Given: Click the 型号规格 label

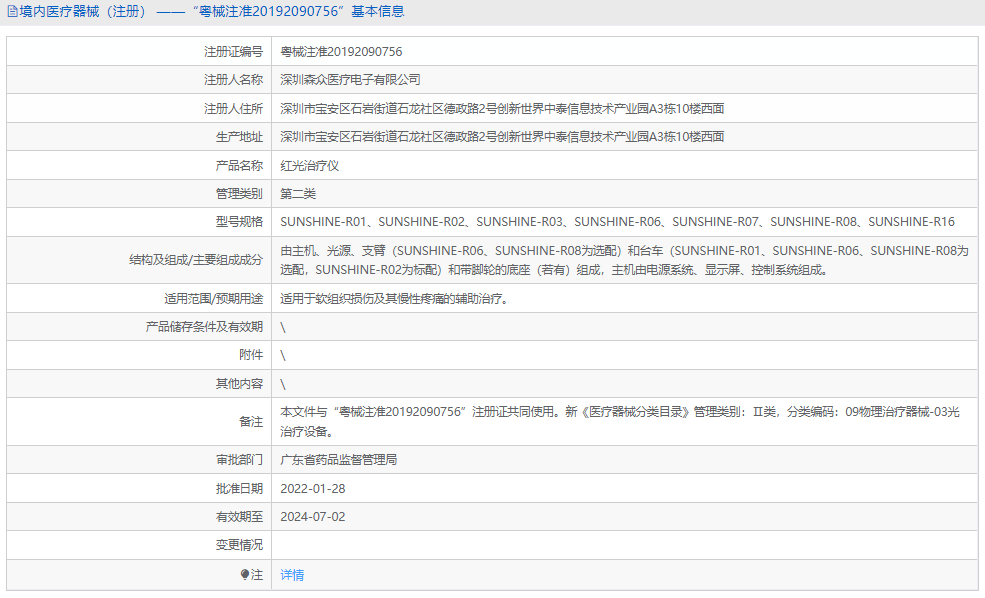Looking at the screenshot, I should [239, 222].
